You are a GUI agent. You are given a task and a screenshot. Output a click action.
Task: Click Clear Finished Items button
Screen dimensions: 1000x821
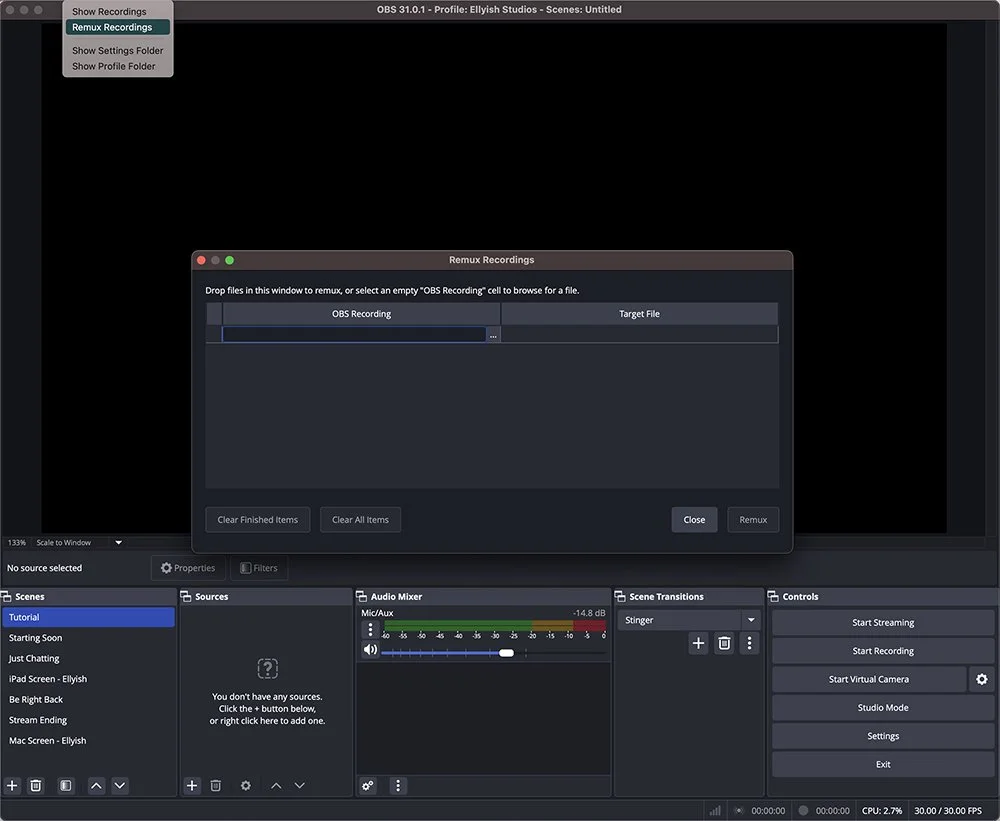(258, 520)
